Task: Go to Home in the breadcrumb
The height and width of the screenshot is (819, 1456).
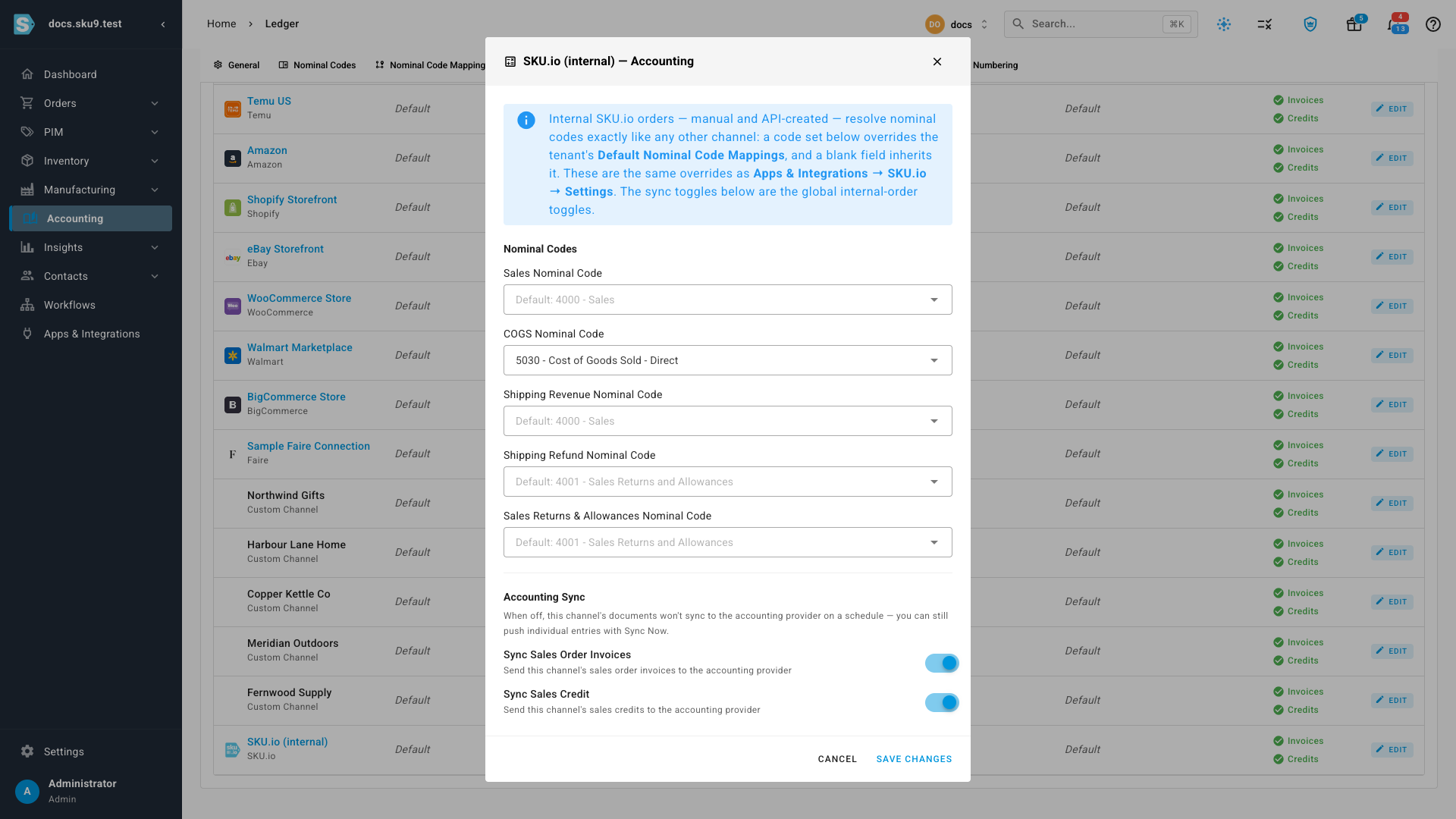Action: 221,24
